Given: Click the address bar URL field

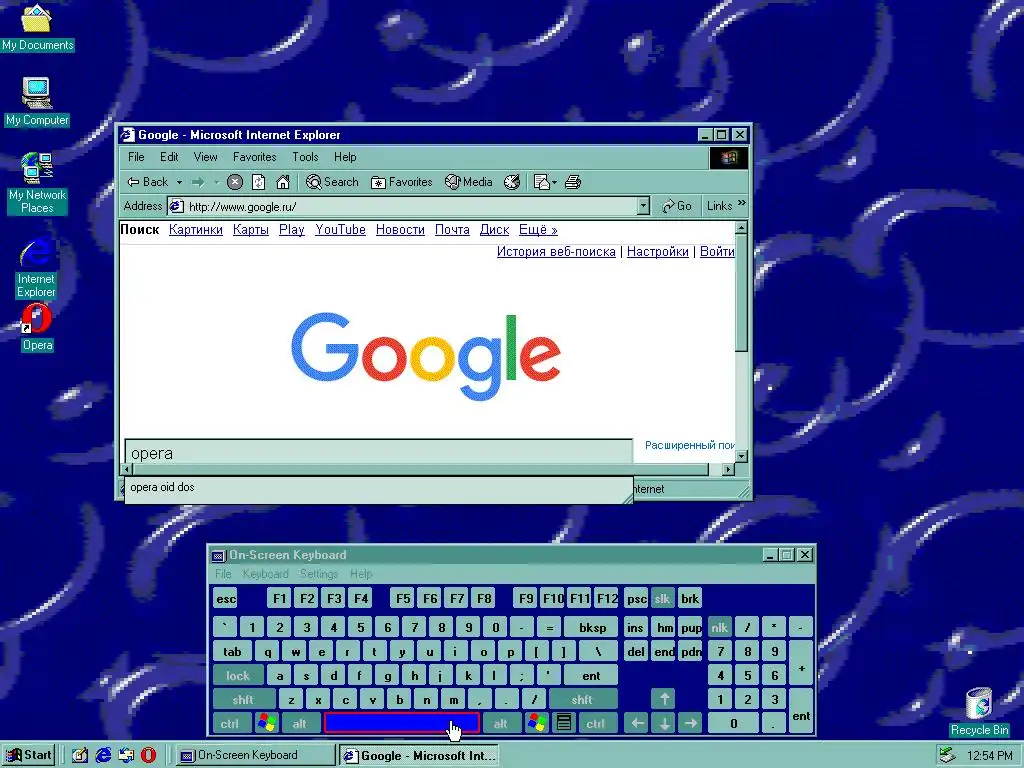Looking at the screenshot, I should click(410, 206).
